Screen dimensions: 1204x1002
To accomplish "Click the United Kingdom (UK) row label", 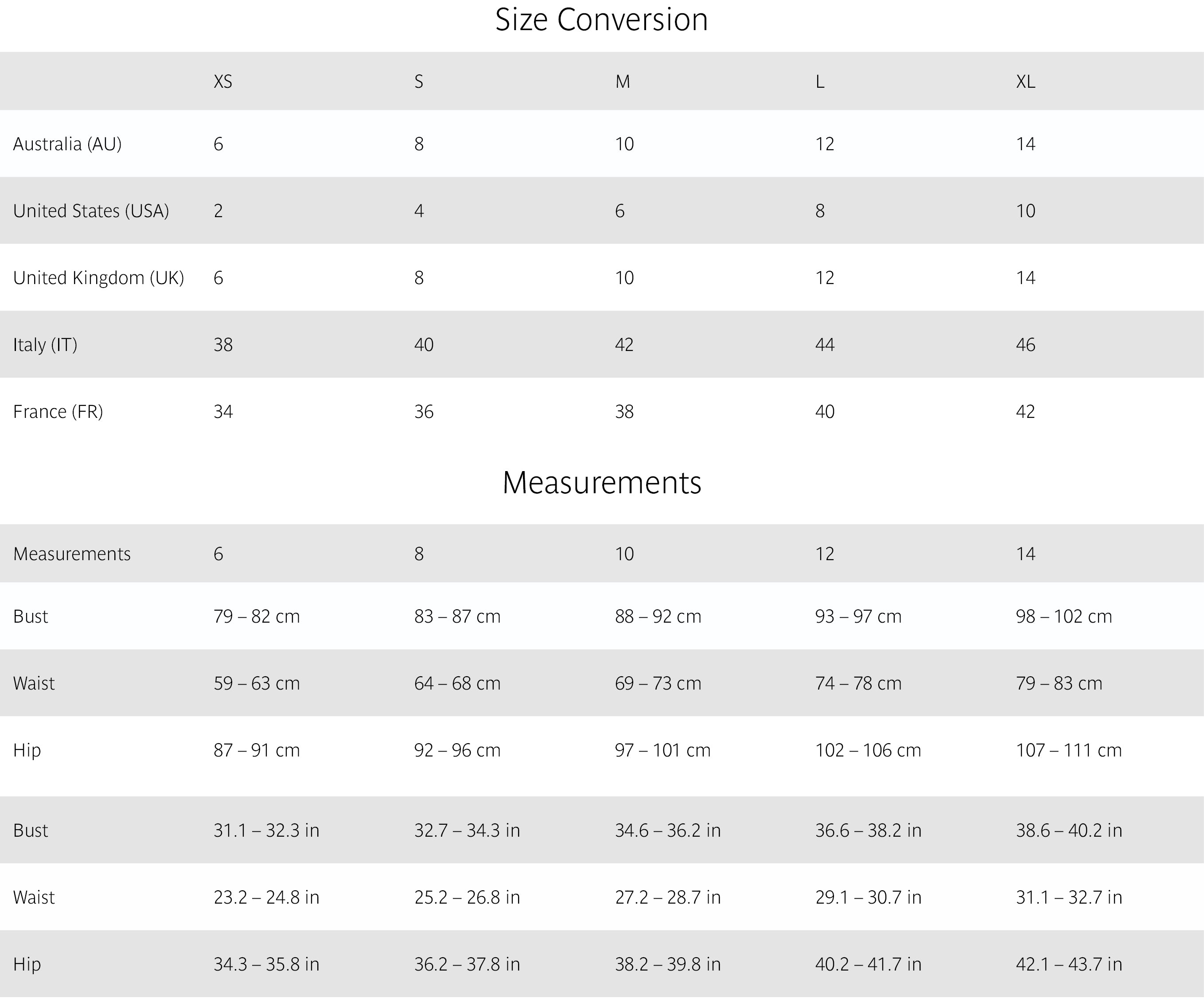I will (98, 278).
